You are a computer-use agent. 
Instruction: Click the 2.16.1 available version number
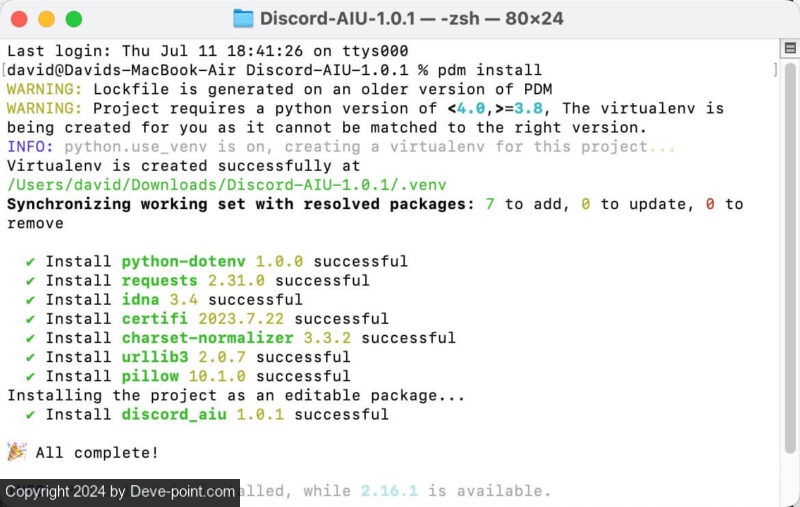pyautogui.click(x=389, y=491)
